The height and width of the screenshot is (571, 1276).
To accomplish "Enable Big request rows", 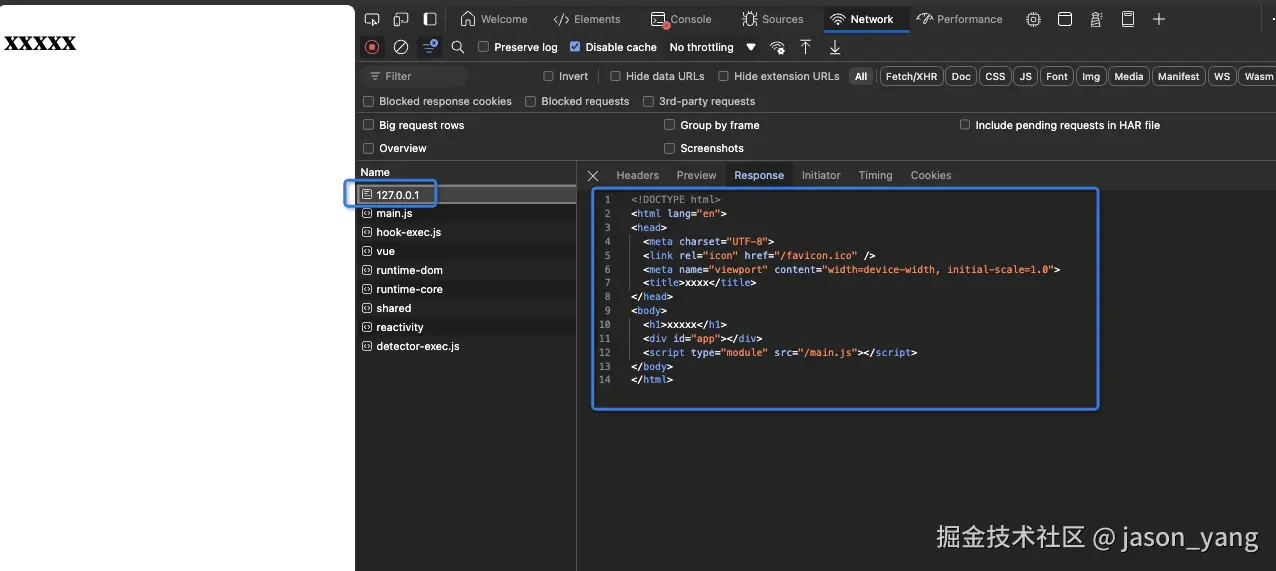I will point(368,125).
